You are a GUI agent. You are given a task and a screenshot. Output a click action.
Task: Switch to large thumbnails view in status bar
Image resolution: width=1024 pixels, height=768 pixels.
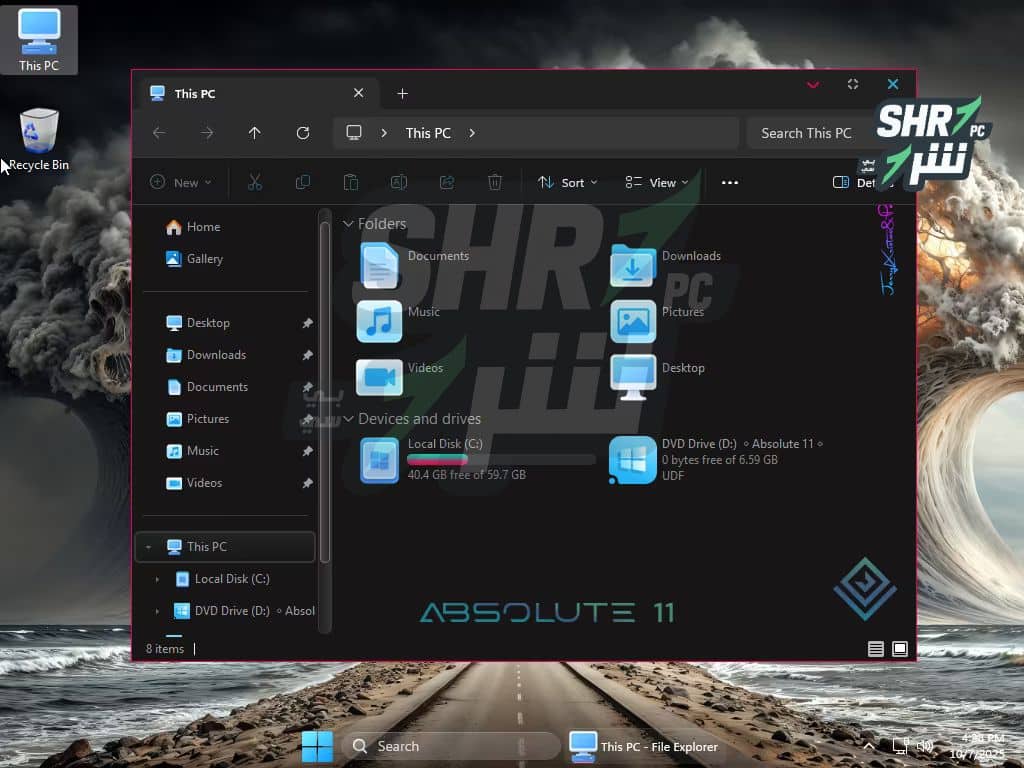coord(900,649)
